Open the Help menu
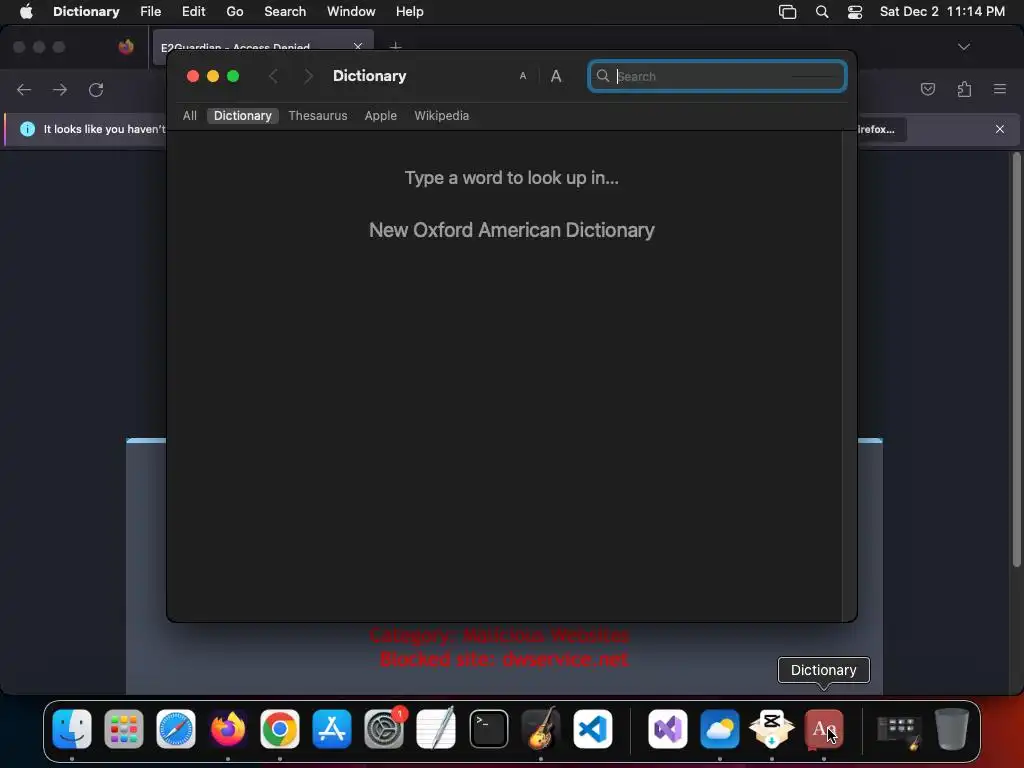Viewport: 1024px width, 768px height. [x=409, y=12]
